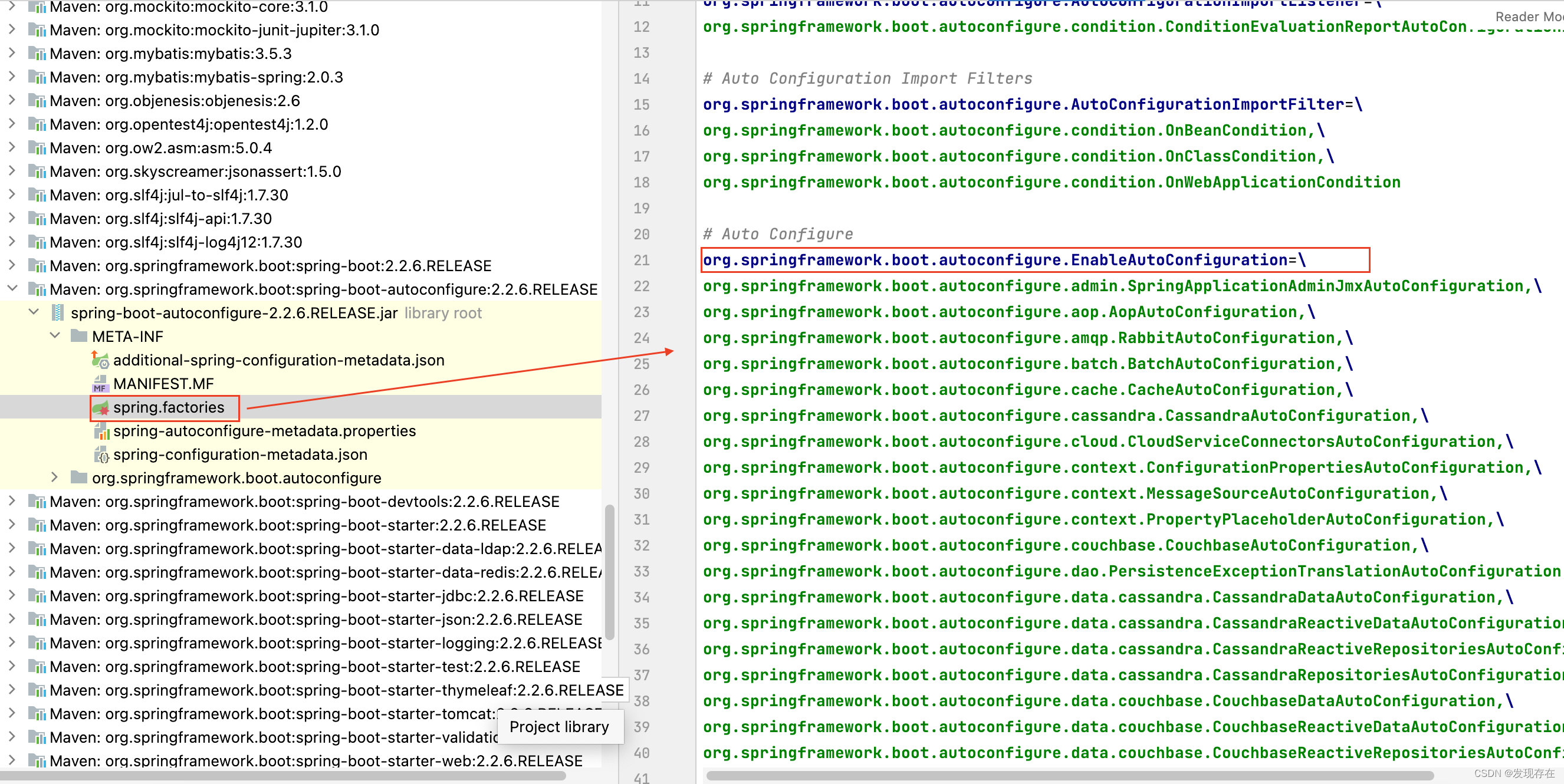The width and height of the screenshot is (1564, 784).
Task: Click library icon for org.ow2.asm:asm:5.0.4
Action: 37,149
